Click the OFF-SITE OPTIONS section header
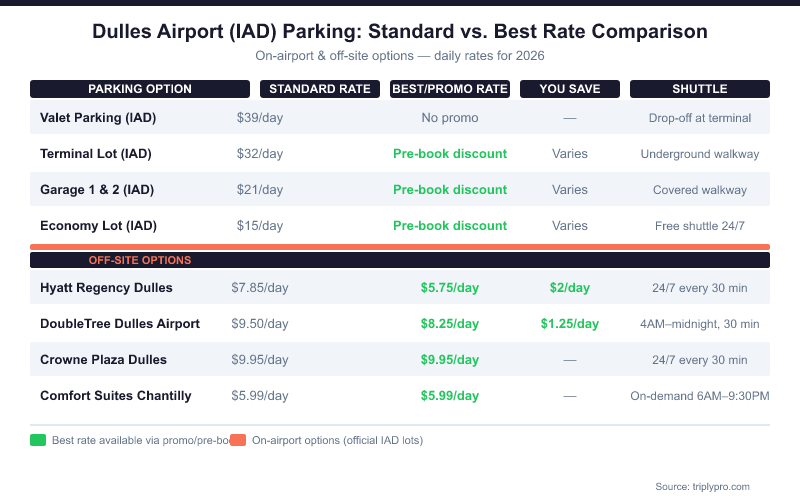 (140, 260)
